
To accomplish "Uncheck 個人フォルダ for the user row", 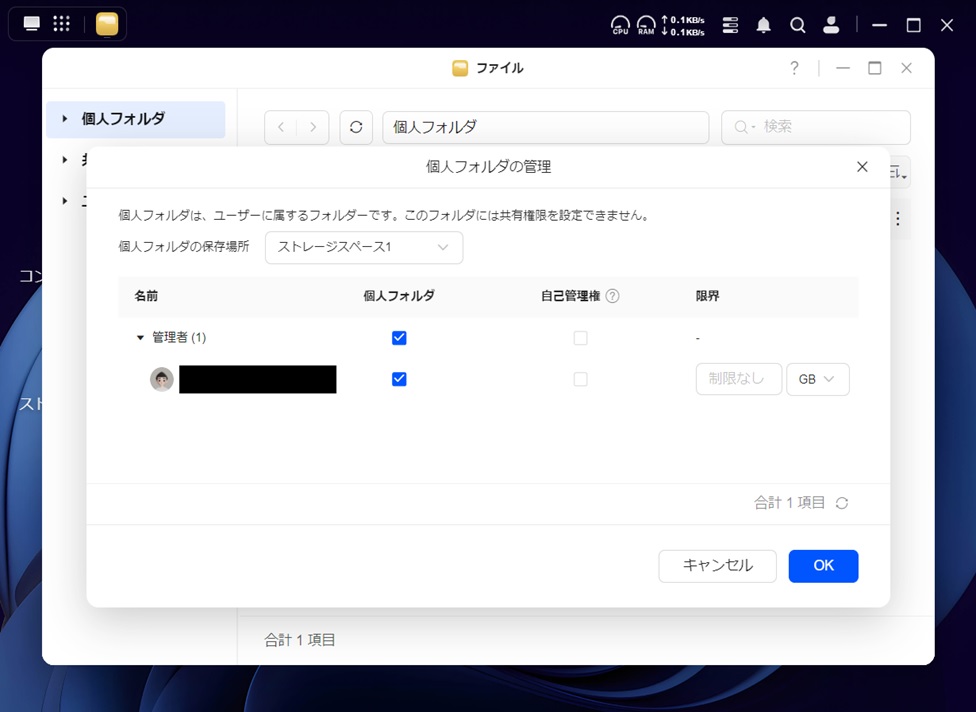I will (x=399, y=379).
